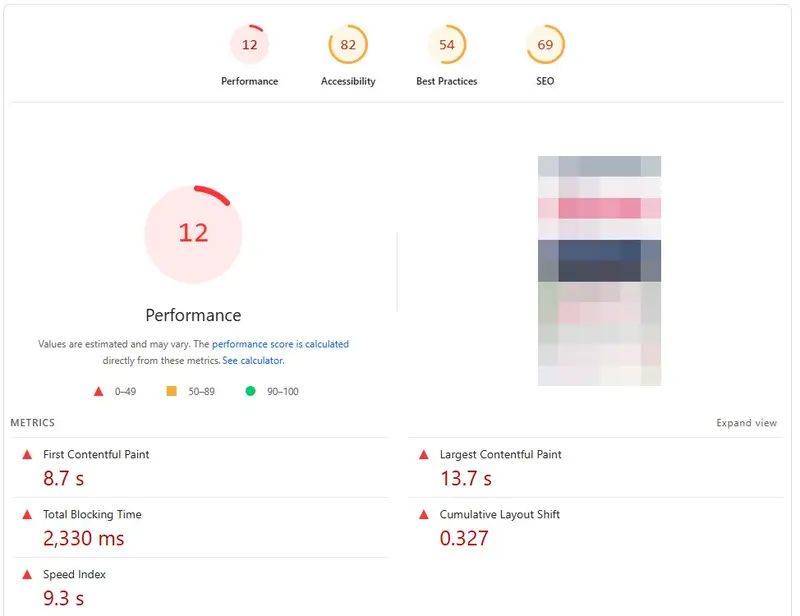Image resolution: width=800 pixels, height=616 pixels.
Task: Click the red triangle beside Cumulative Layout Shift
Action: [423, 514]
